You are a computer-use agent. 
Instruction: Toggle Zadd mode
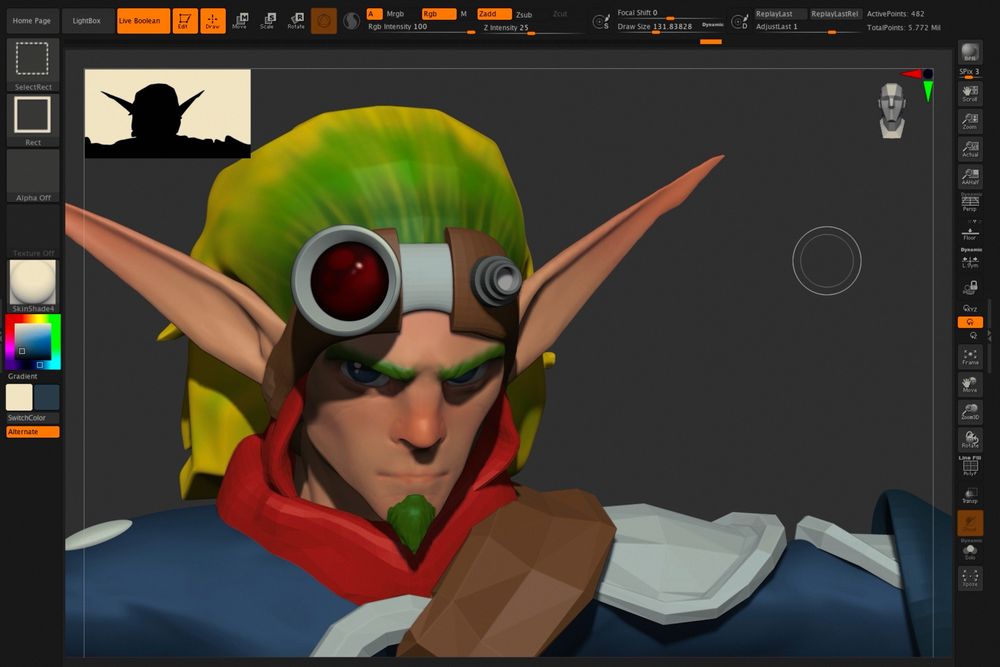point(494,13)
